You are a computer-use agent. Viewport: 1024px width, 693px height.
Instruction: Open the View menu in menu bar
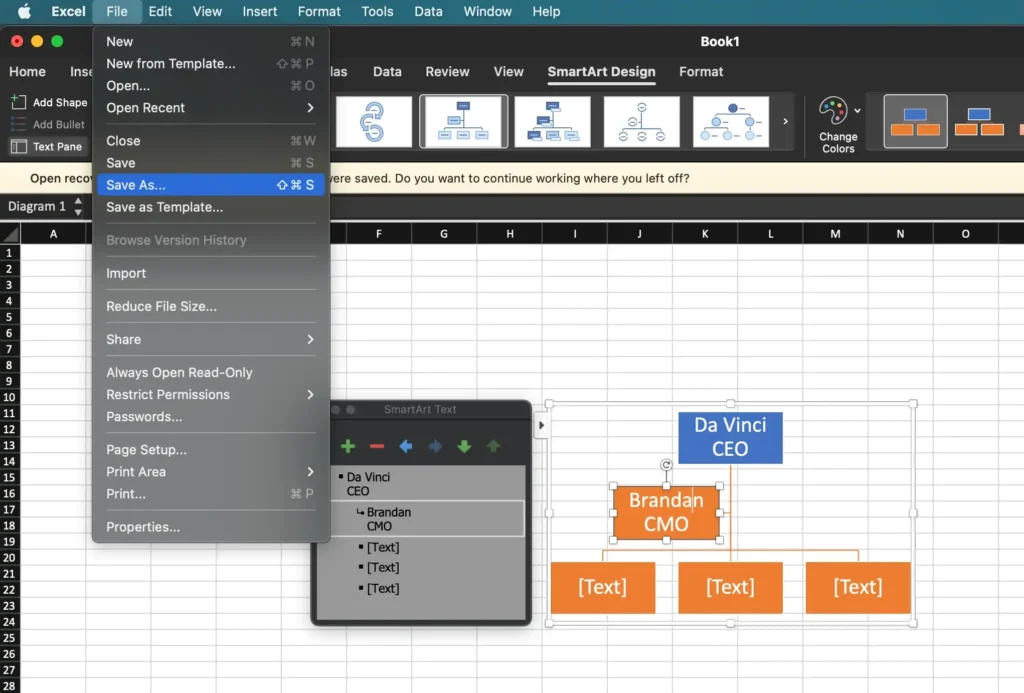[x=207, y=11]
